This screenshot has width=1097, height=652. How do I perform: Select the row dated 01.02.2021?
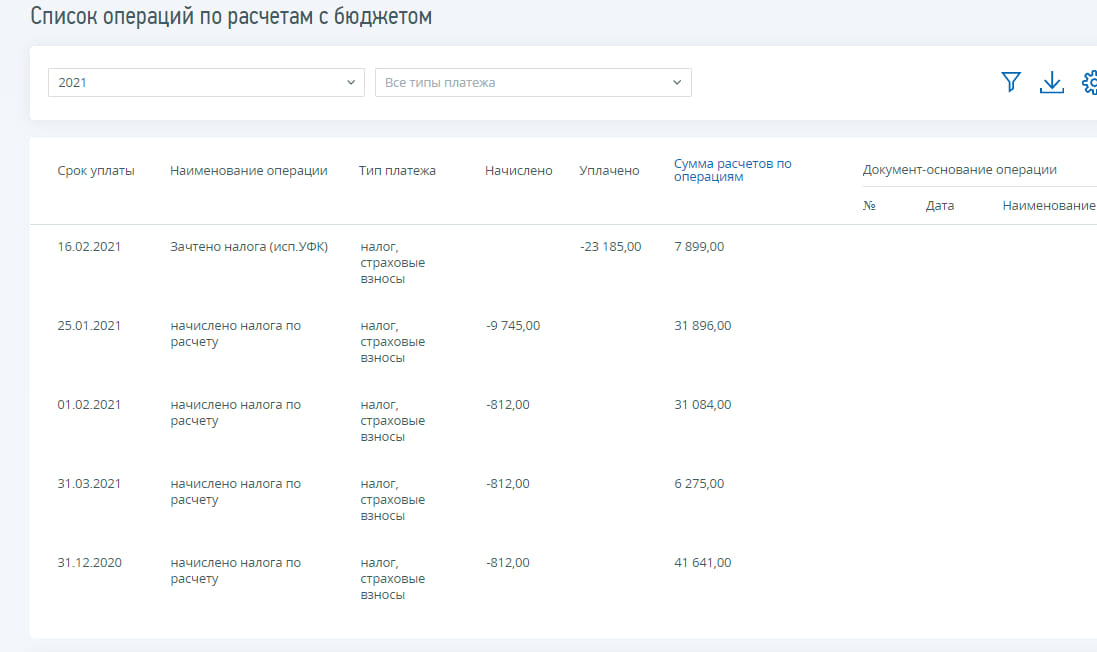coord(89,405)
